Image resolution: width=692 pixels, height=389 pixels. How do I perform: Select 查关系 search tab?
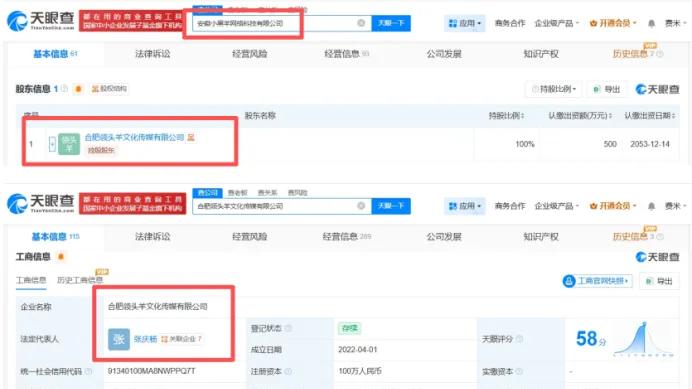267,193
